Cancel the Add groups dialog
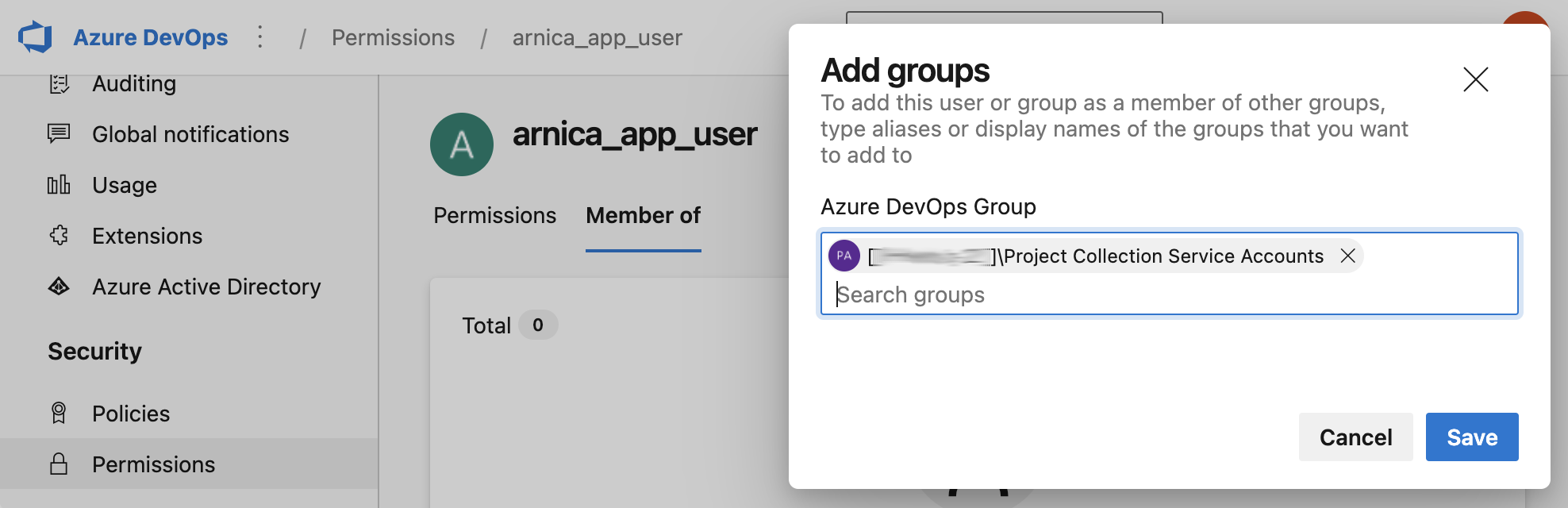The image size is (1568, 508). [1355, 437]
